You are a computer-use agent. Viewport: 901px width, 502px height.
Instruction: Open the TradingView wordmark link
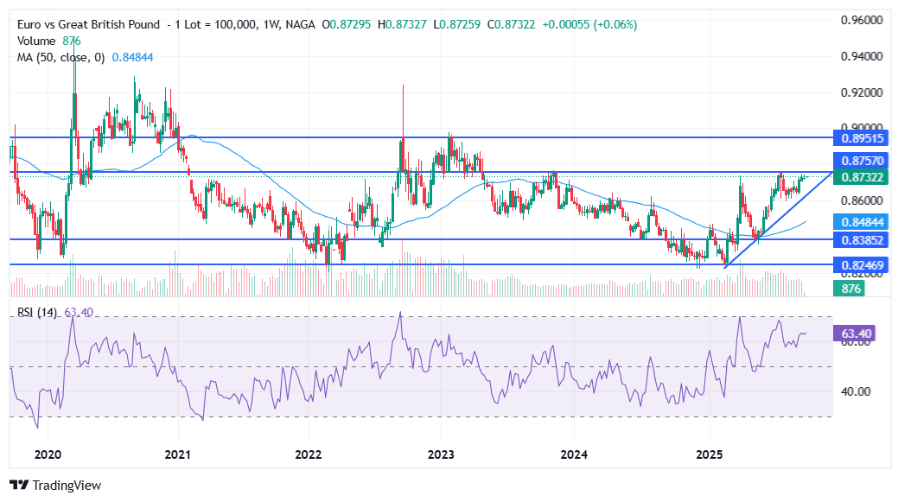(x=67, y=485)
